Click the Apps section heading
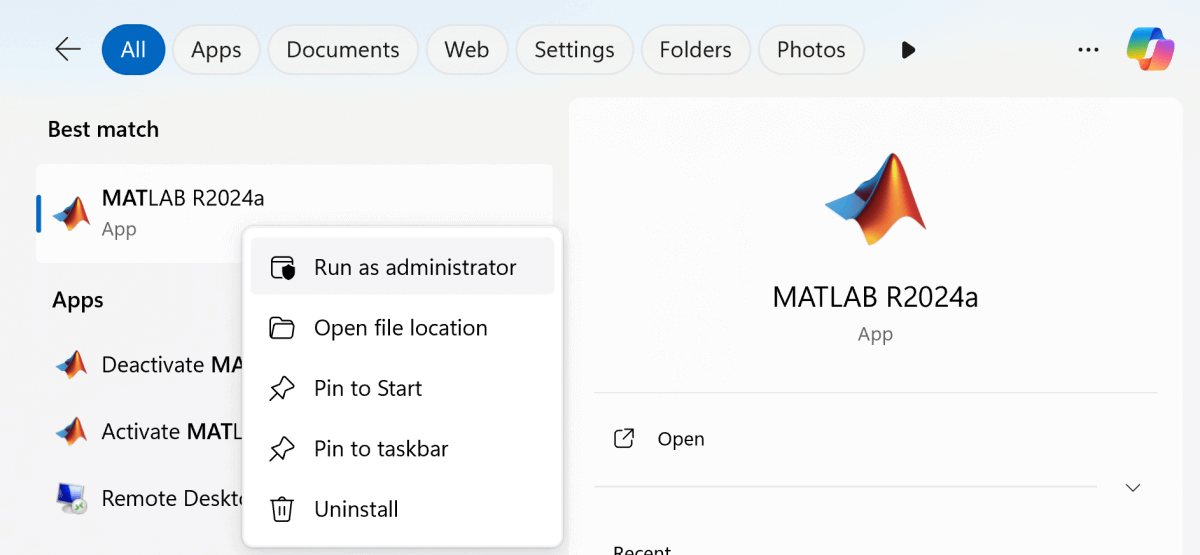Screen dimensions: 1200x555 [x=78, y=300]
